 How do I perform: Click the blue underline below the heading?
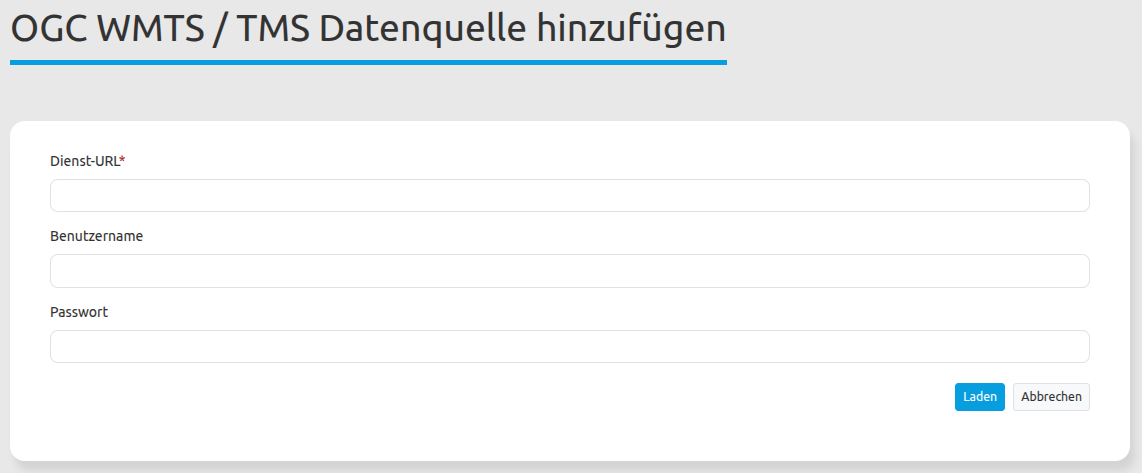point(368,62)
